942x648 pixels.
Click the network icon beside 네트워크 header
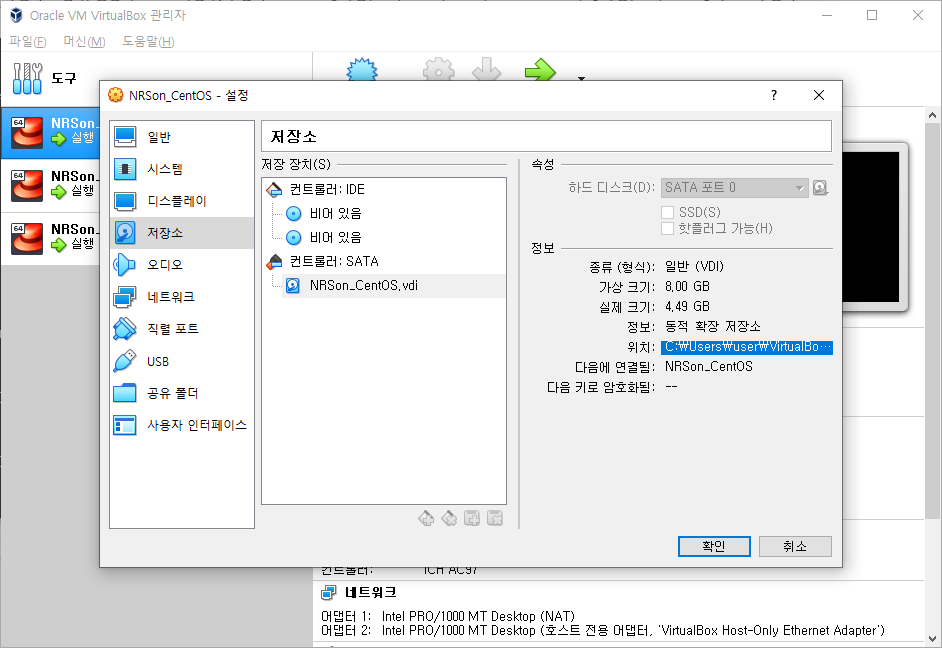[329, 593]
